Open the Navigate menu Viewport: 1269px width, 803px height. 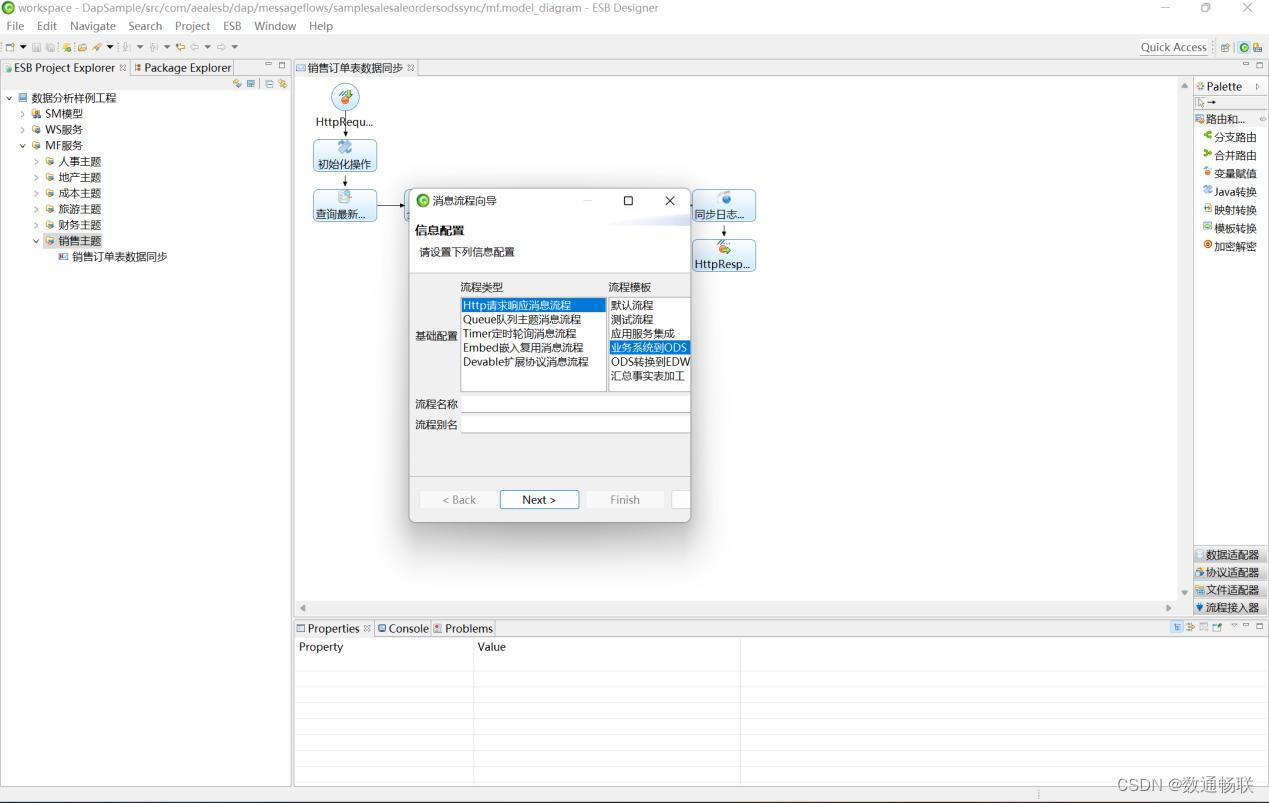(93, 26)
